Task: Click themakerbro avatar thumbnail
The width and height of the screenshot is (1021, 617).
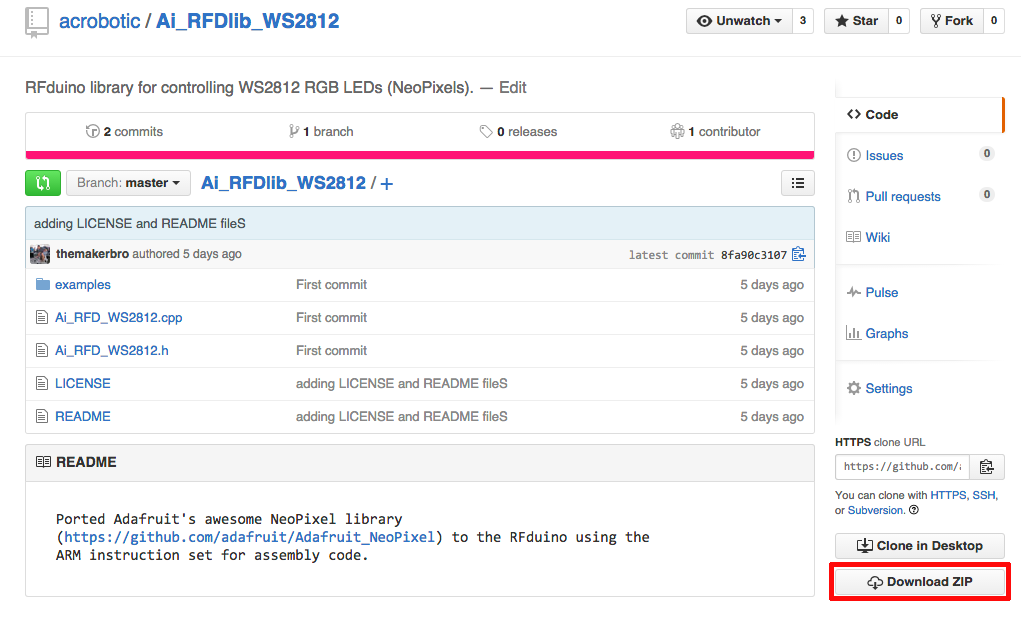Action: tap(40, 254)
